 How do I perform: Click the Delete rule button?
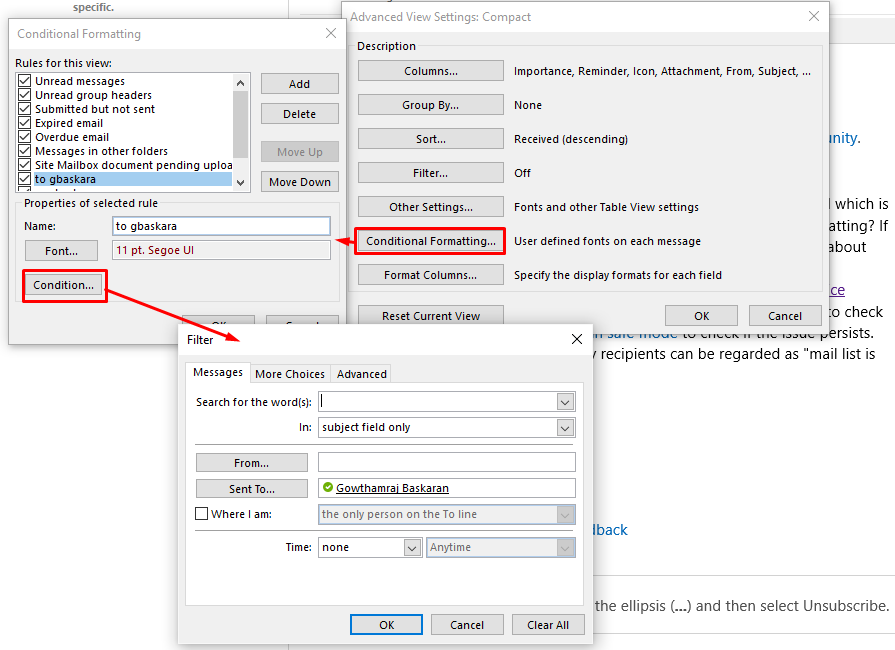point(300,114)
